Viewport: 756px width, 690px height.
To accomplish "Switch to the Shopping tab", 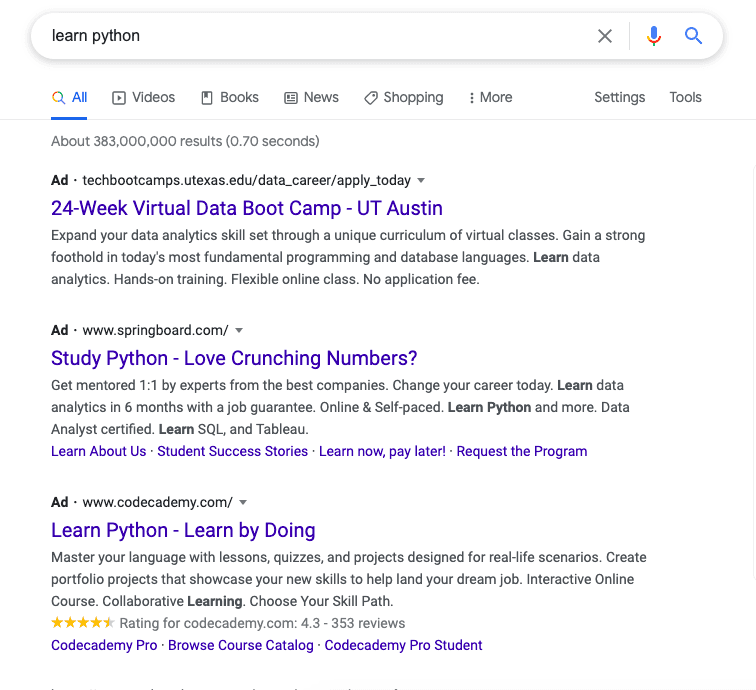I will tap(404, 97).
